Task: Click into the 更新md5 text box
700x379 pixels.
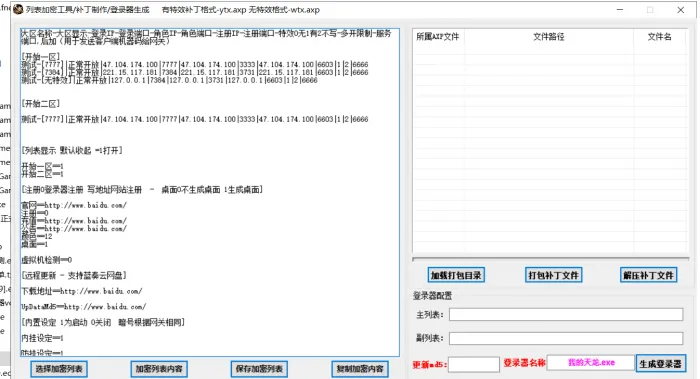Action: (474, 364)
